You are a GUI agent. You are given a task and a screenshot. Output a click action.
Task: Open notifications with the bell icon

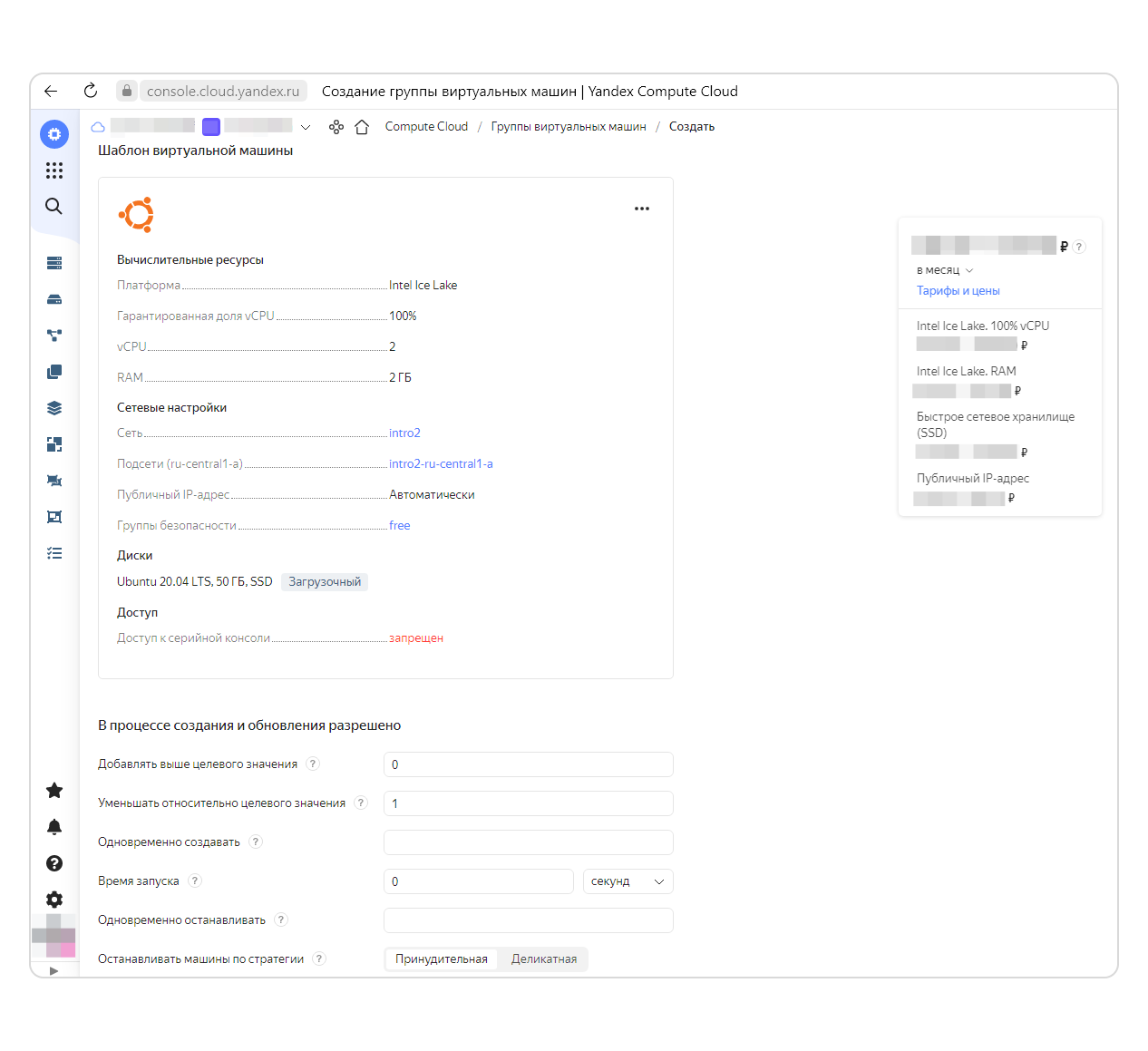coord(54,827)
